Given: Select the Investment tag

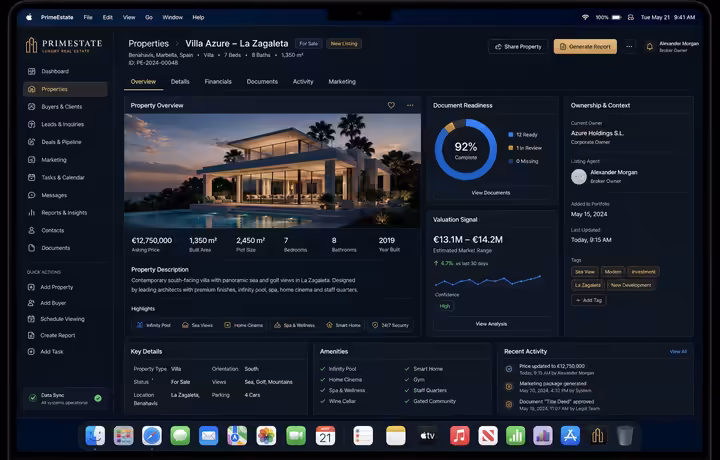Looking at the screenshot, I should point(643,272).
